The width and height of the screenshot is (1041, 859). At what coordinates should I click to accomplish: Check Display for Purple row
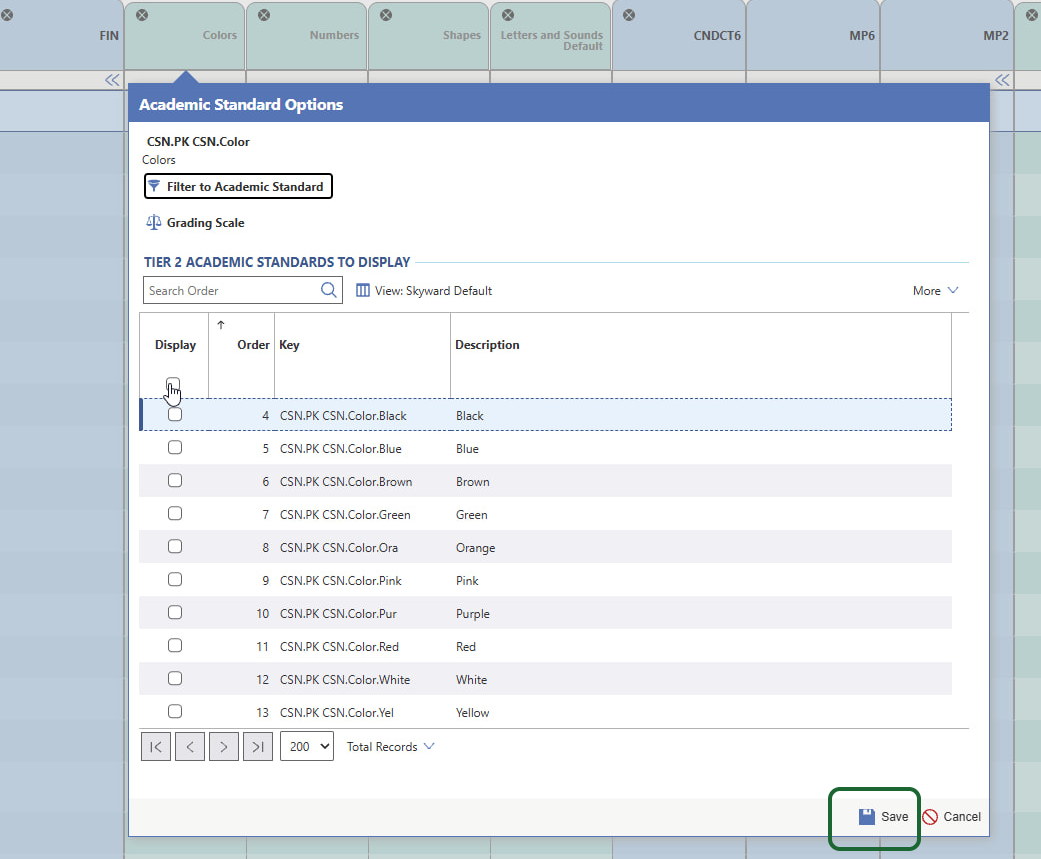click(x=175, y=612)
